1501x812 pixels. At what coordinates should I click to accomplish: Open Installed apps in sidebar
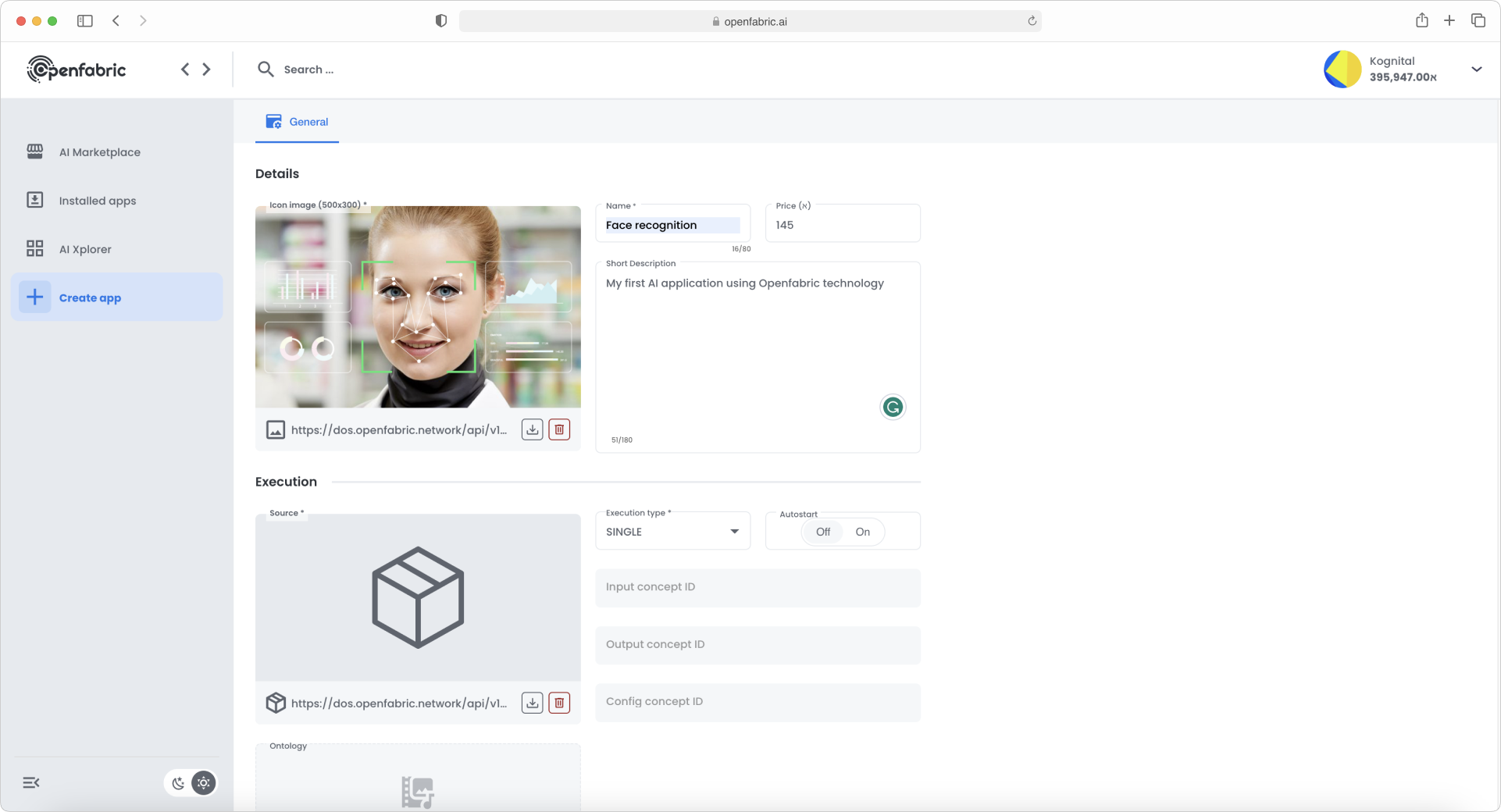[117, 201]
